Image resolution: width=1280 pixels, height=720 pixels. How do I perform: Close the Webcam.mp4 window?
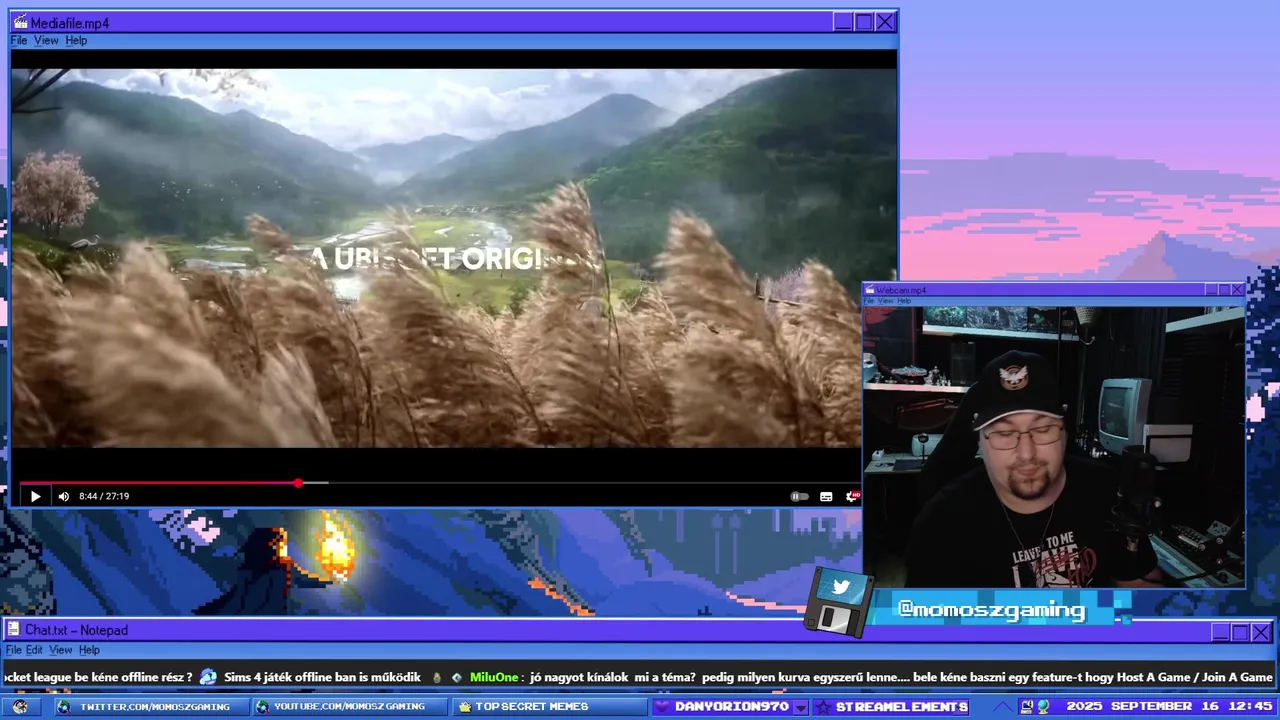(x=1237, y=290)
